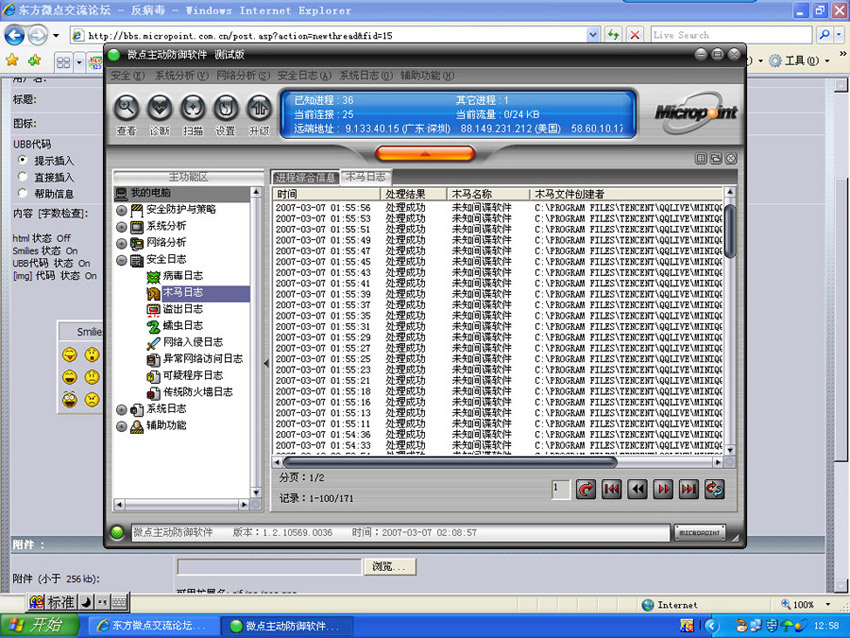
Task: Expand the 安全防护与策略 tree node
Action: [x=121, y=210]
